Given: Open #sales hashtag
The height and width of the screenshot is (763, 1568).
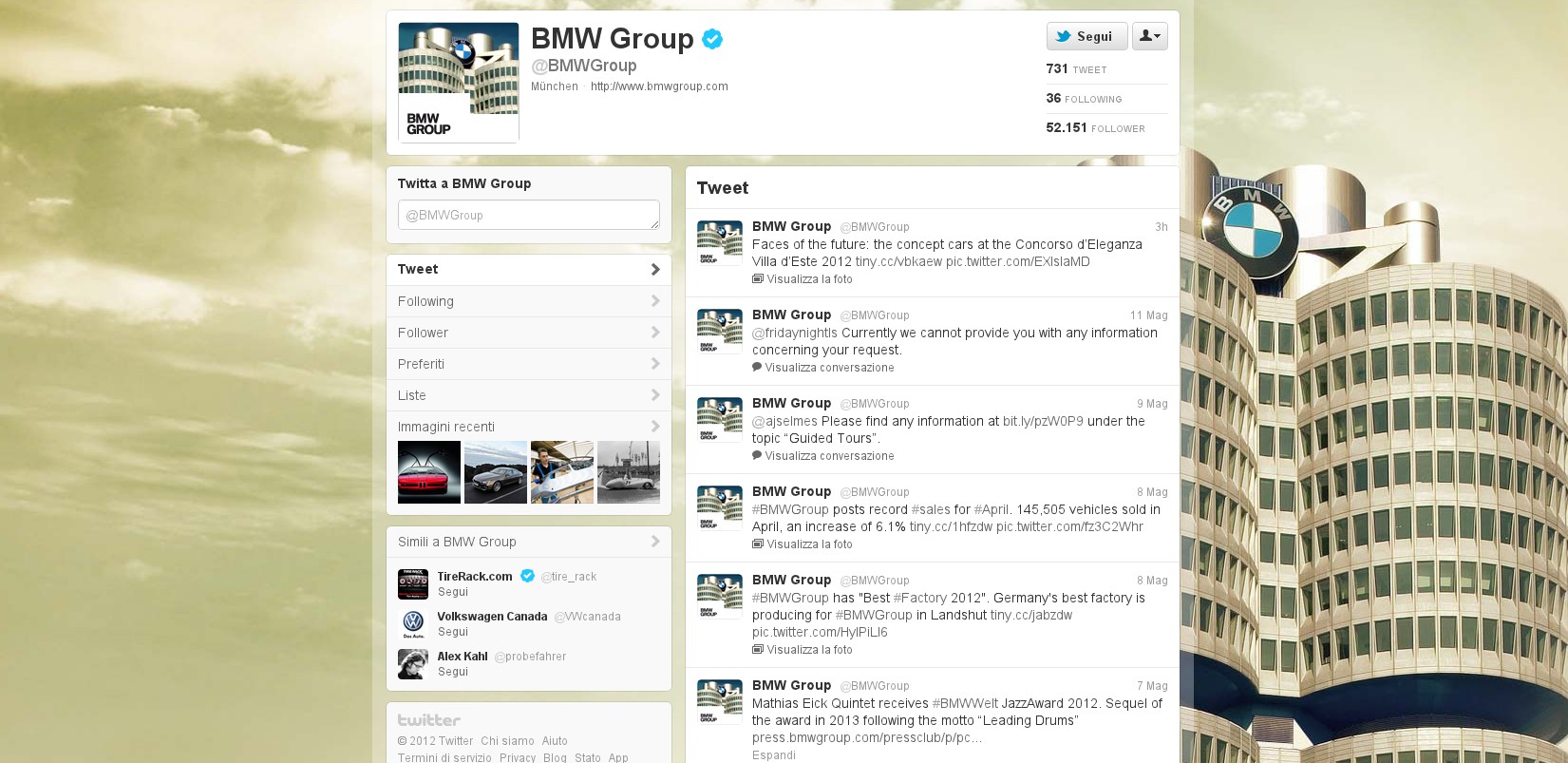Looking at the screenshot, I should [x=931, y=510].
